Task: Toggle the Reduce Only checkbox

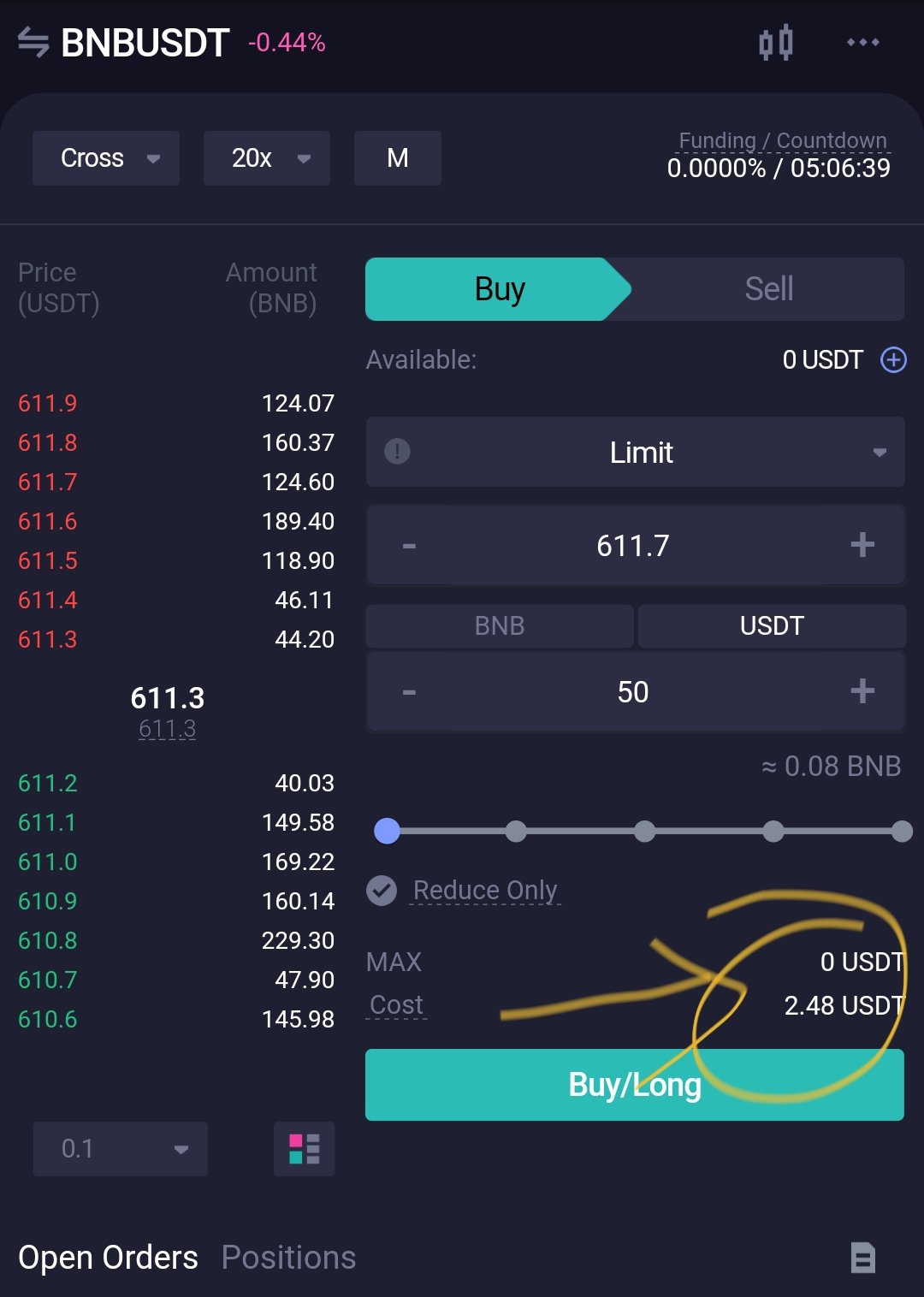Action: coord(382,891)
